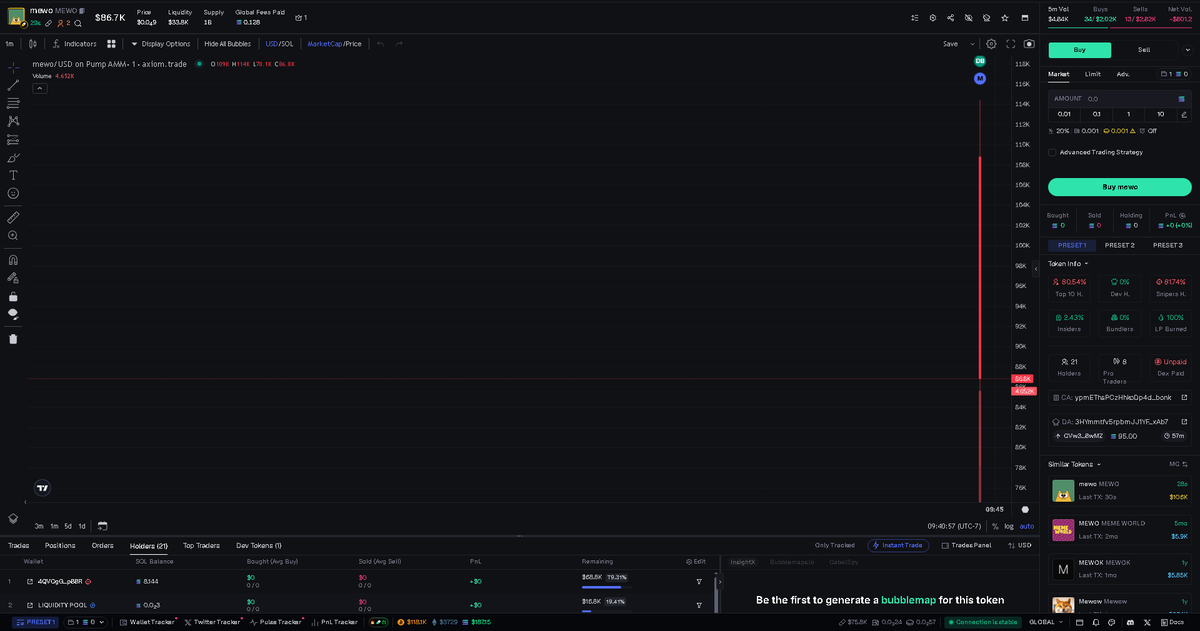Add mewo to favorites with star

pyautogui.click(x=1004, y=18)
